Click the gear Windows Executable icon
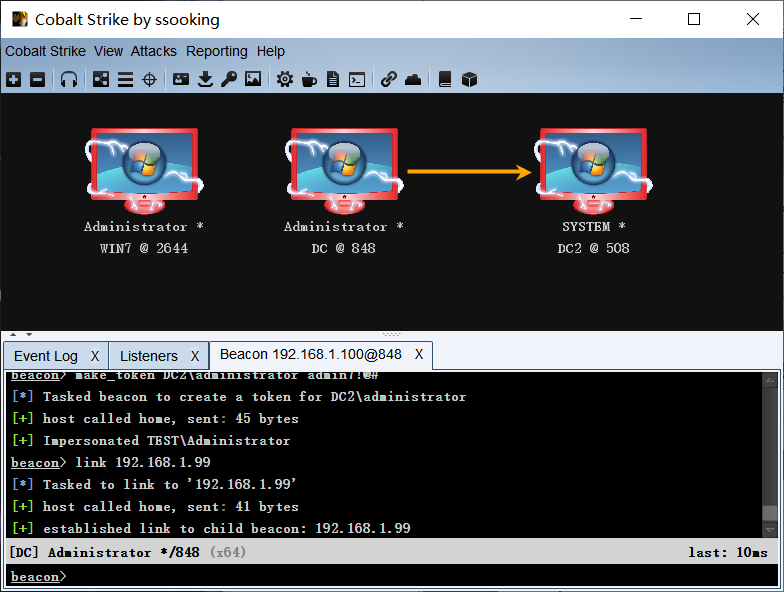784x592 pixels. pyautogui.click(x=285, y=79)
